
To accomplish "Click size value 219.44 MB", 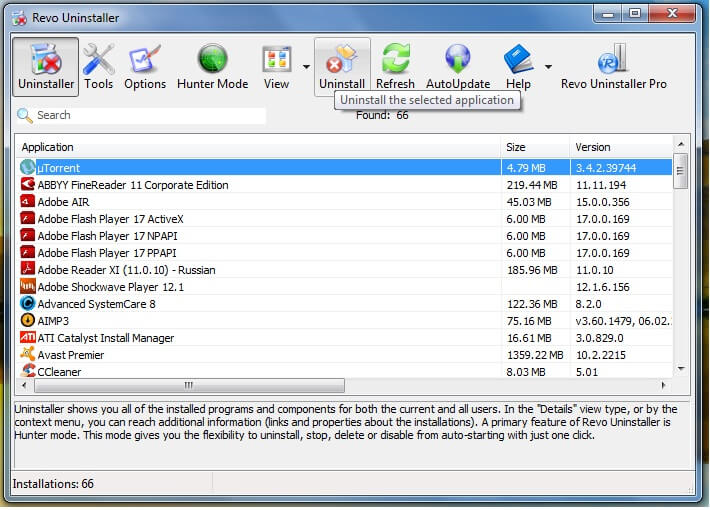I will [x=532, y=185].
